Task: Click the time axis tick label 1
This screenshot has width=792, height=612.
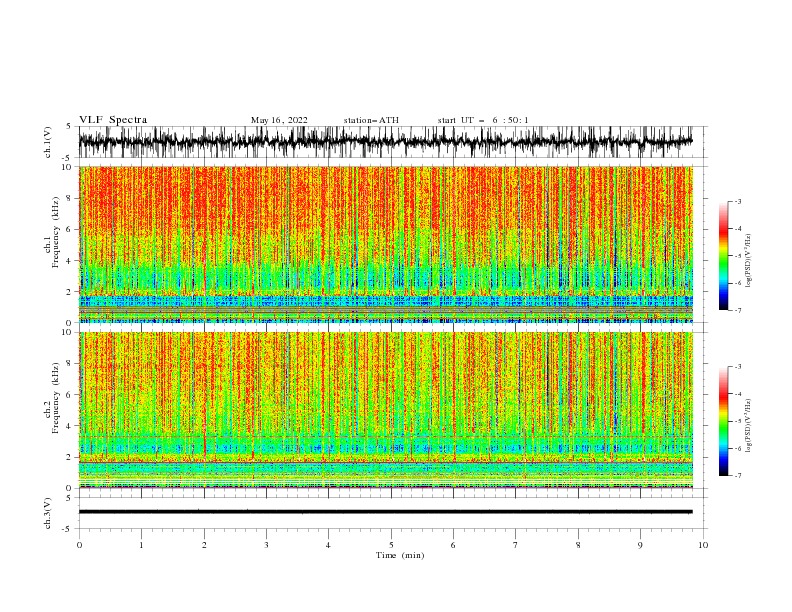Action: [x=141, y=545]
